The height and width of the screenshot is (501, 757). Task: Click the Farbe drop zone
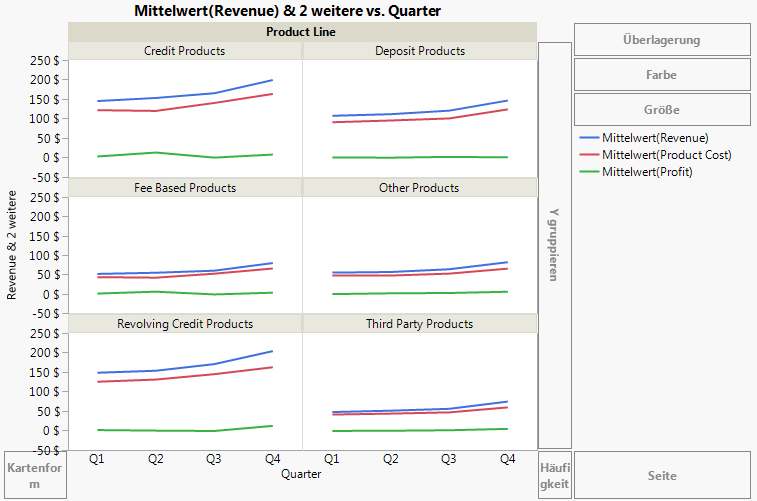[x=661, y=75]
